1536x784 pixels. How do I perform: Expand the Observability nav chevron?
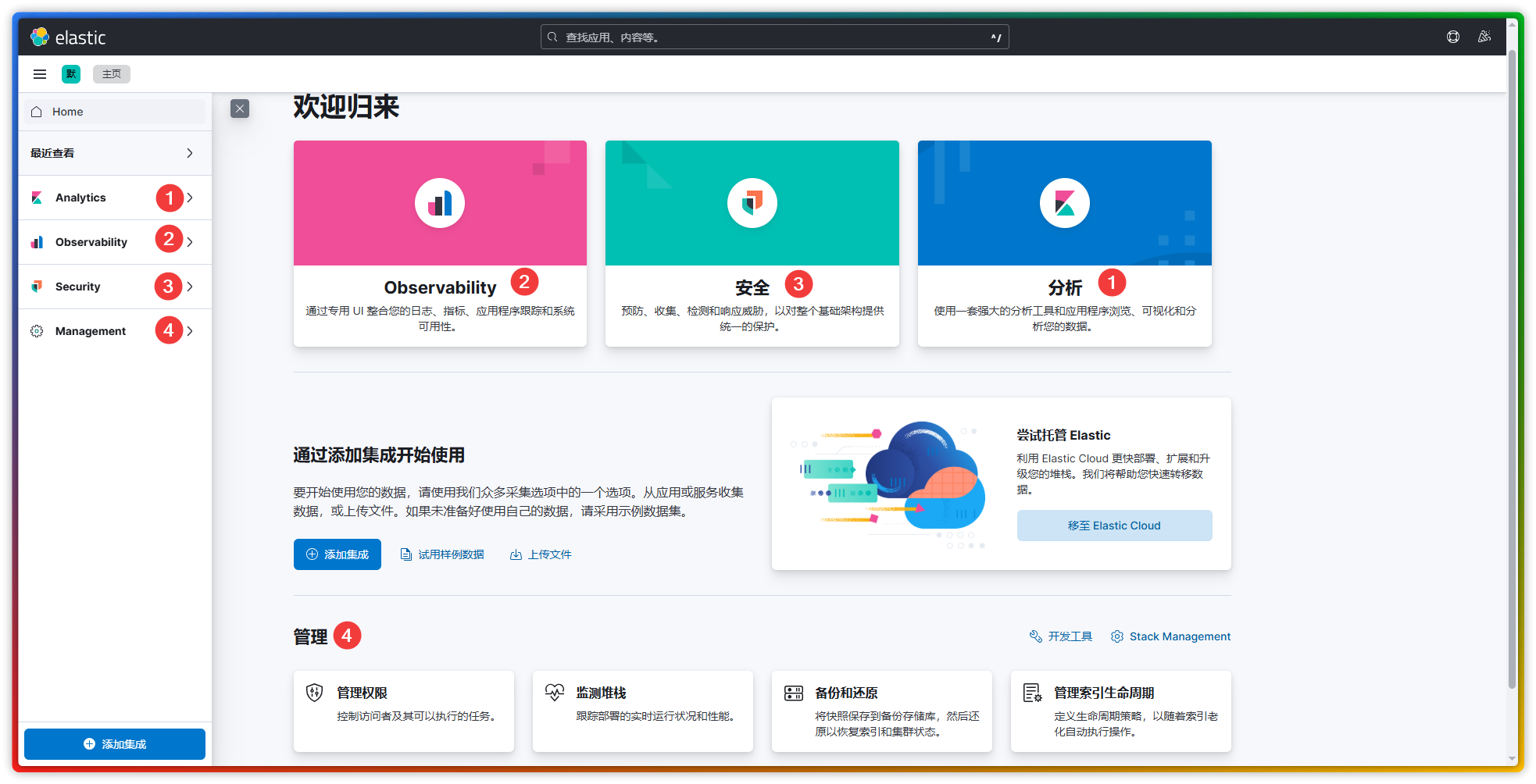click(190, 242)
